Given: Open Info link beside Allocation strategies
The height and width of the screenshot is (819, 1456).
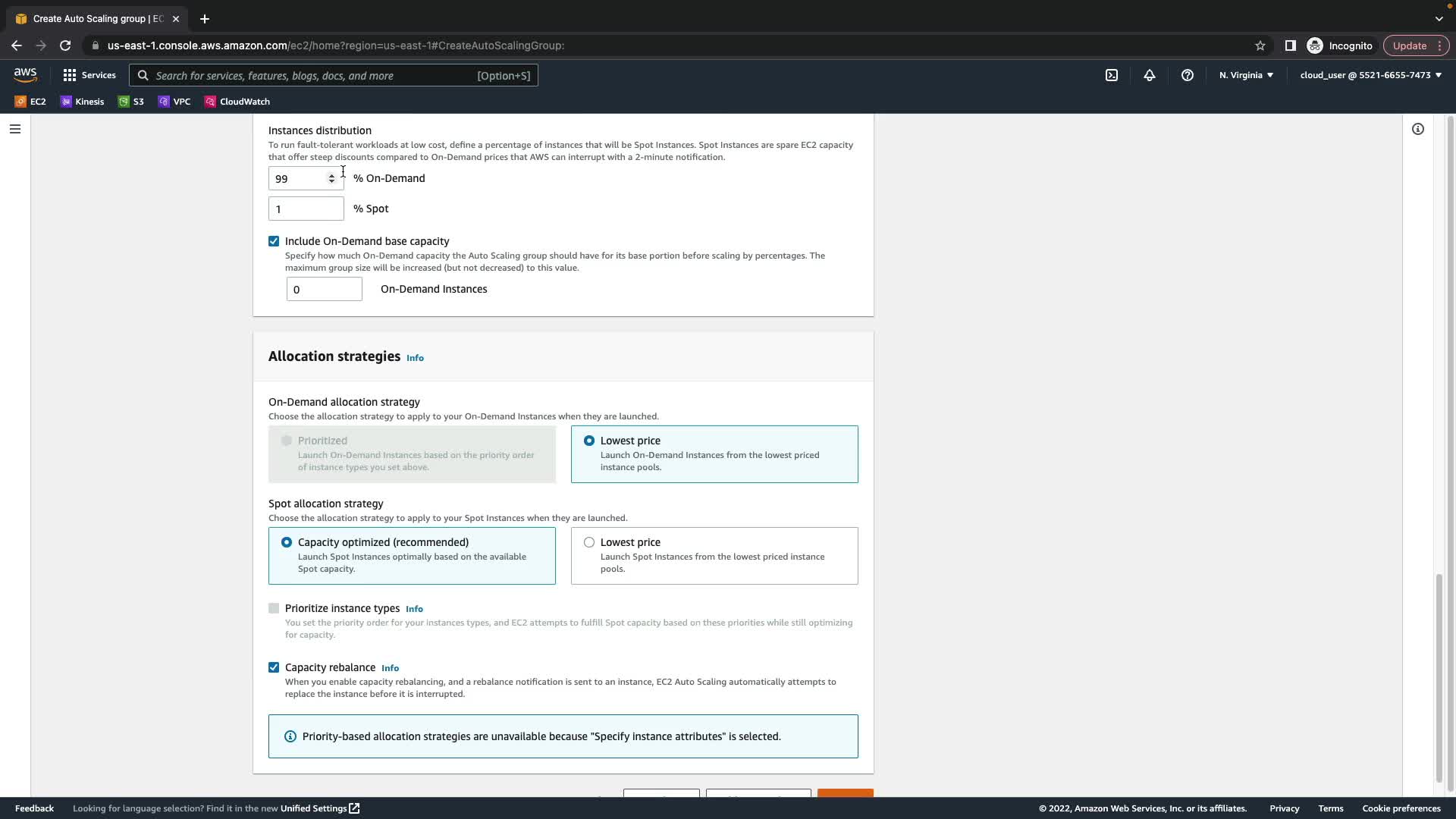Looking at the screenshot, I should tap(415, 358).
